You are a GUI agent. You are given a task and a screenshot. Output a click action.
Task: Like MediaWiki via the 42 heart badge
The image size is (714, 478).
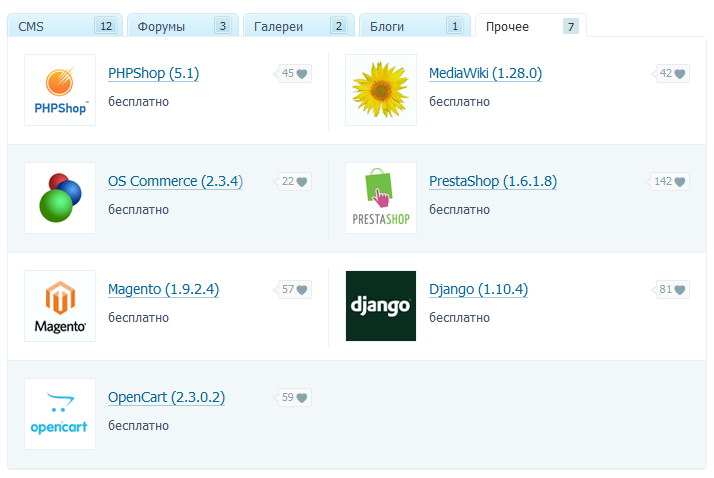tap(671, 73)
